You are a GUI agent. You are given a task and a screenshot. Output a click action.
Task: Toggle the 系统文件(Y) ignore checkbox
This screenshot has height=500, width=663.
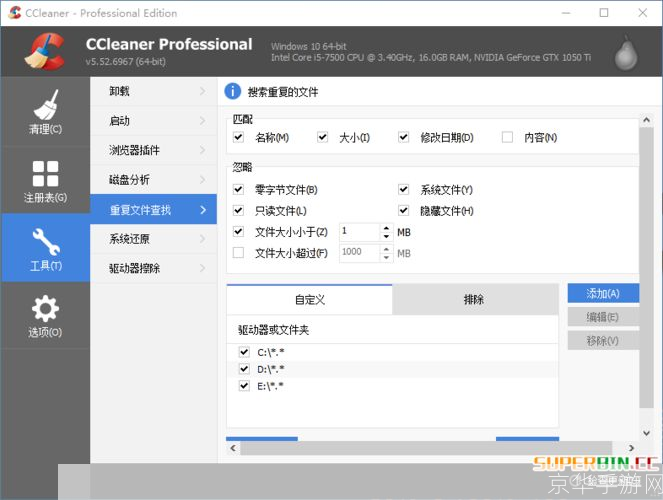404,190
